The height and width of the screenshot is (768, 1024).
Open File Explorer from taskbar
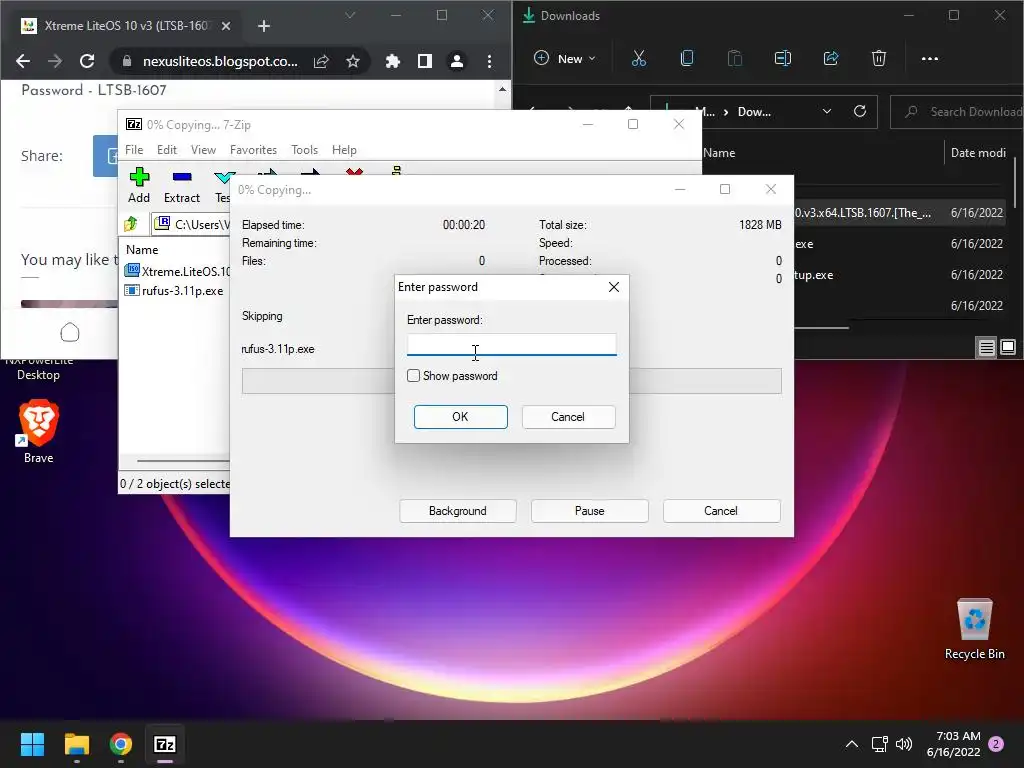(x=76, y=744)
